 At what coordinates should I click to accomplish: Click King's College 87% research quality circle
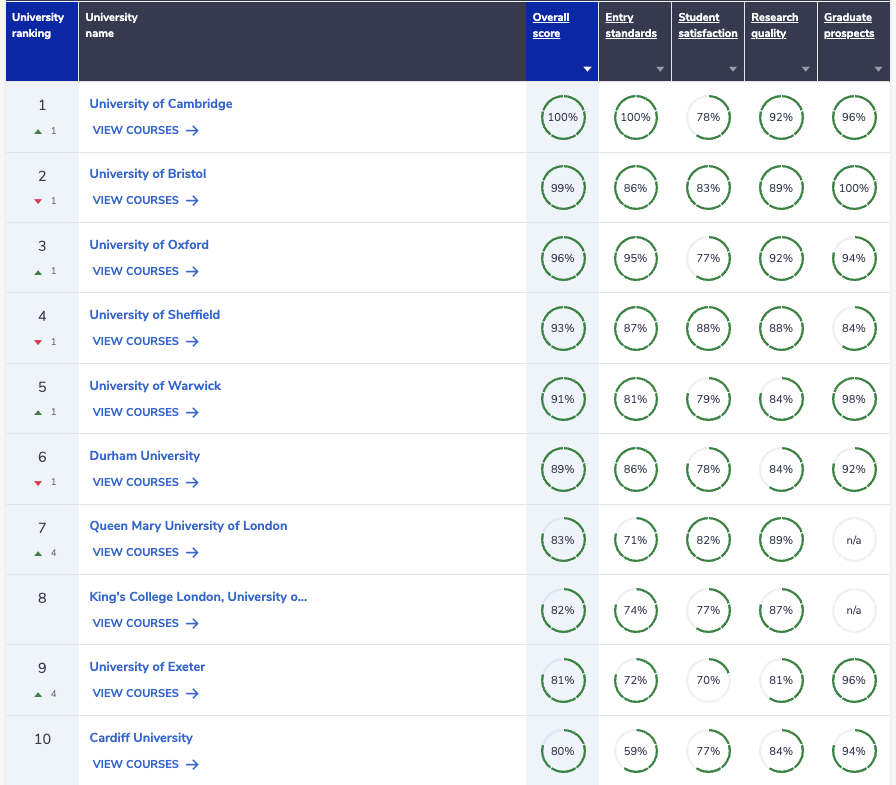[x=781, y=610]
